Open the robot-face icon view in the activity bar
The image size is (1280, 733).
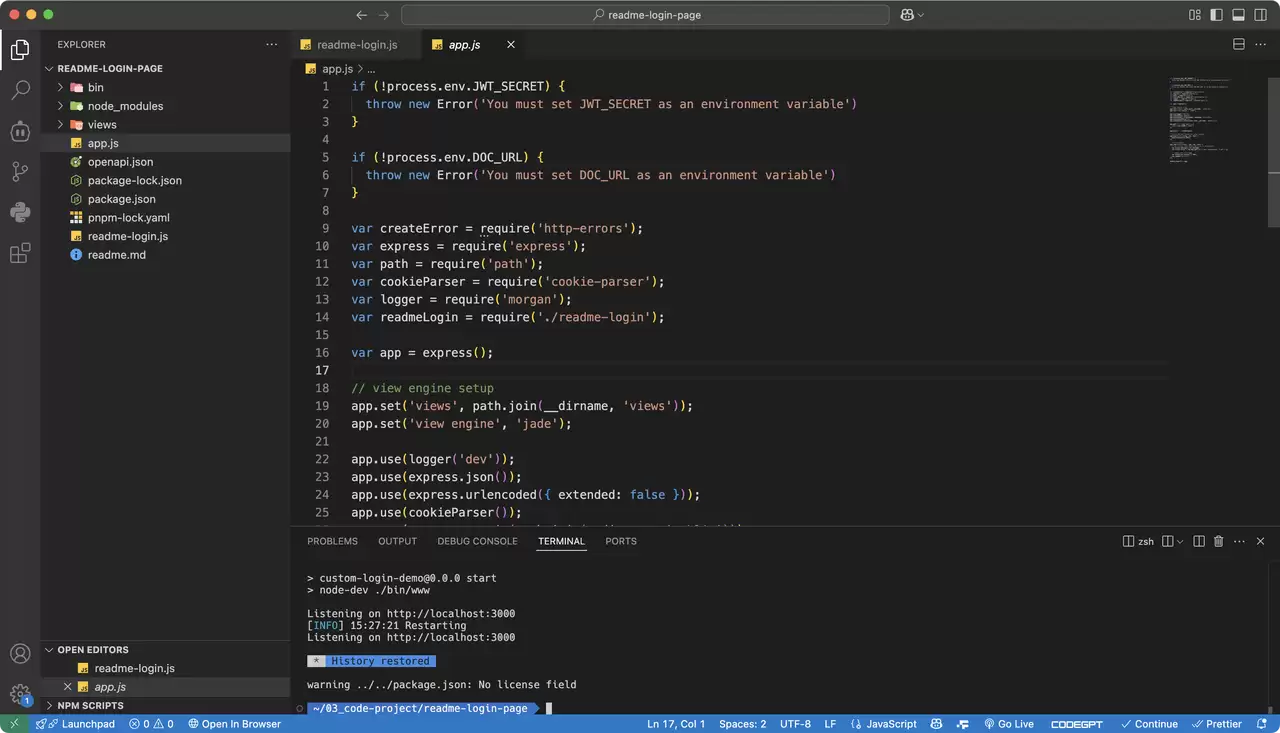[20, 131]
